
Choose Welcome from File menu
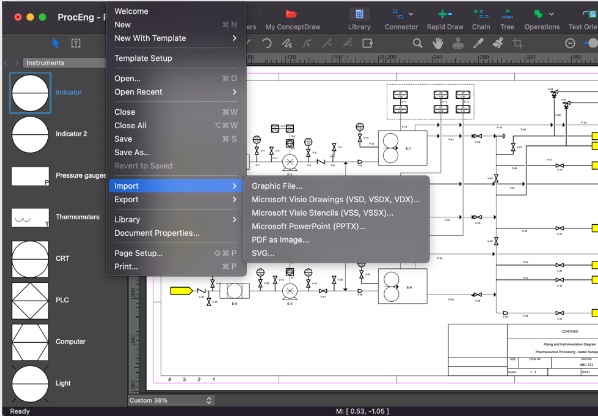point(176,11)
